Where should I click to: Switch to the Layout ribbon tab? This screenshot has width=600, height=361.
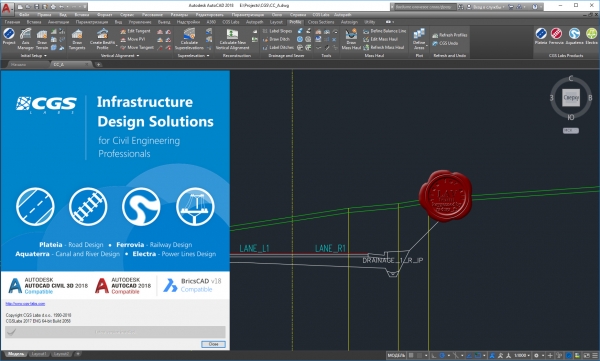tap(276, 22)
